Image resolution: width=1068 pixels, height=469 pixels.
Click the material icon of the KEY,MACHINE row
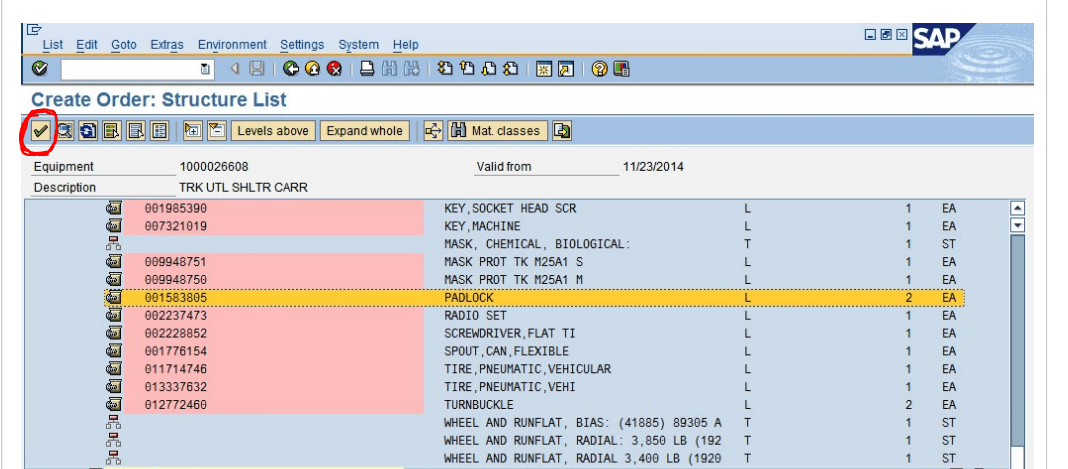click(114, 225)
